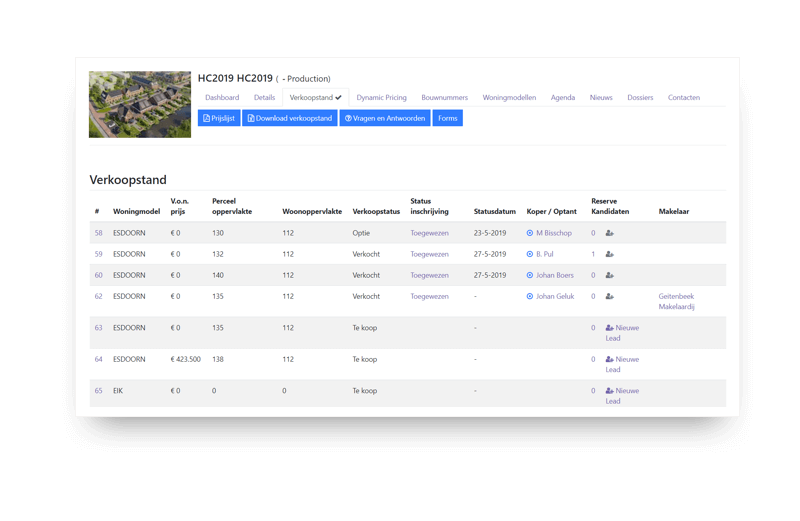Screen dimensions: 800x521
Task: Go to the Contacten tab
Action: [x=684, y=97]
